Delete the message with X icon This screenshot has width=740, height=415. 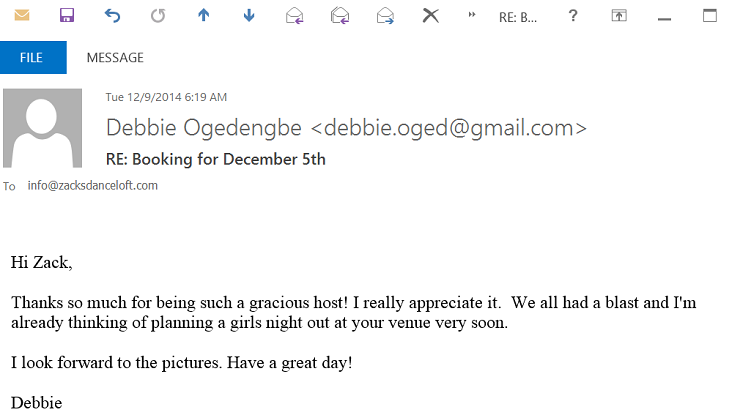click(430, 16)
